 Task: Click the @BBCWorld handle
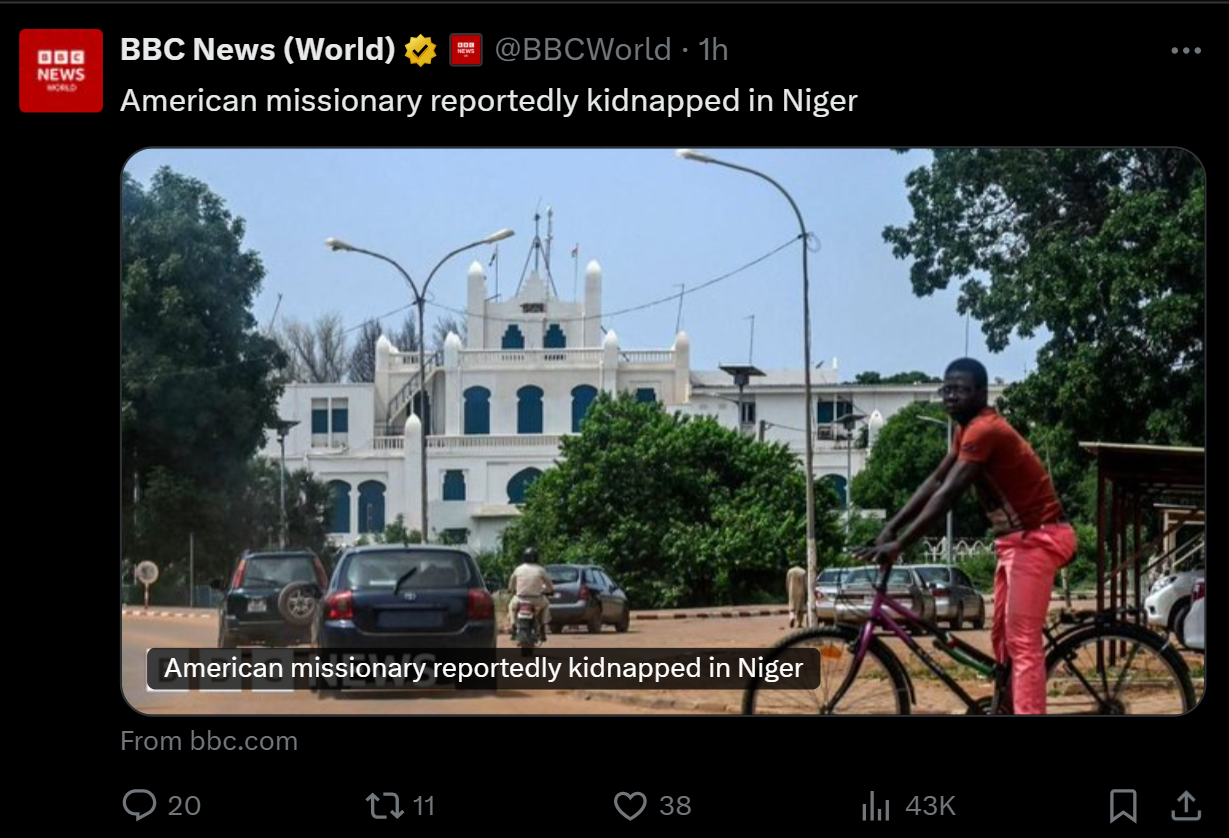tap(583, 50)
